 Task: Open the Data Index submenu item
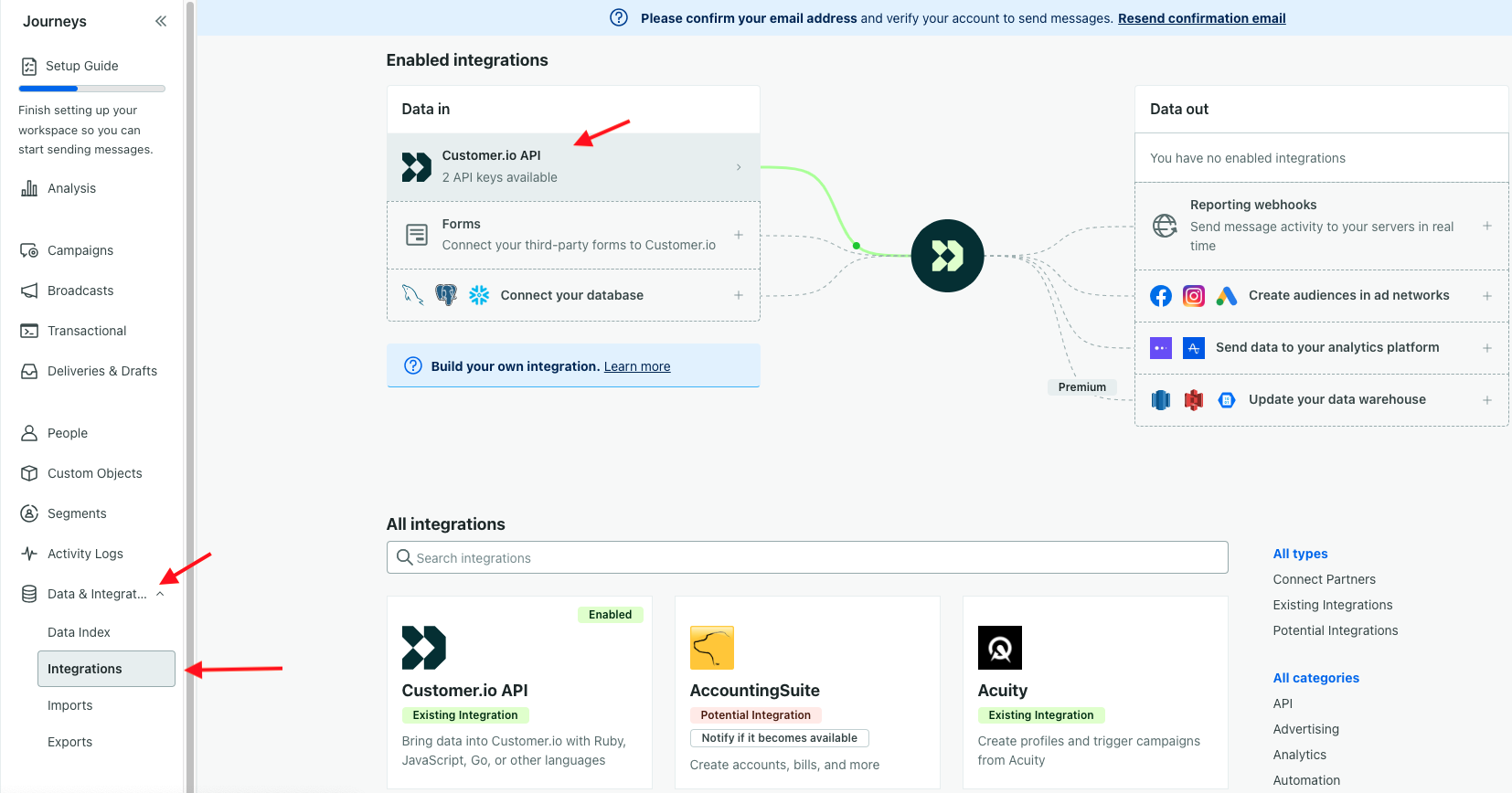[79, 632]
